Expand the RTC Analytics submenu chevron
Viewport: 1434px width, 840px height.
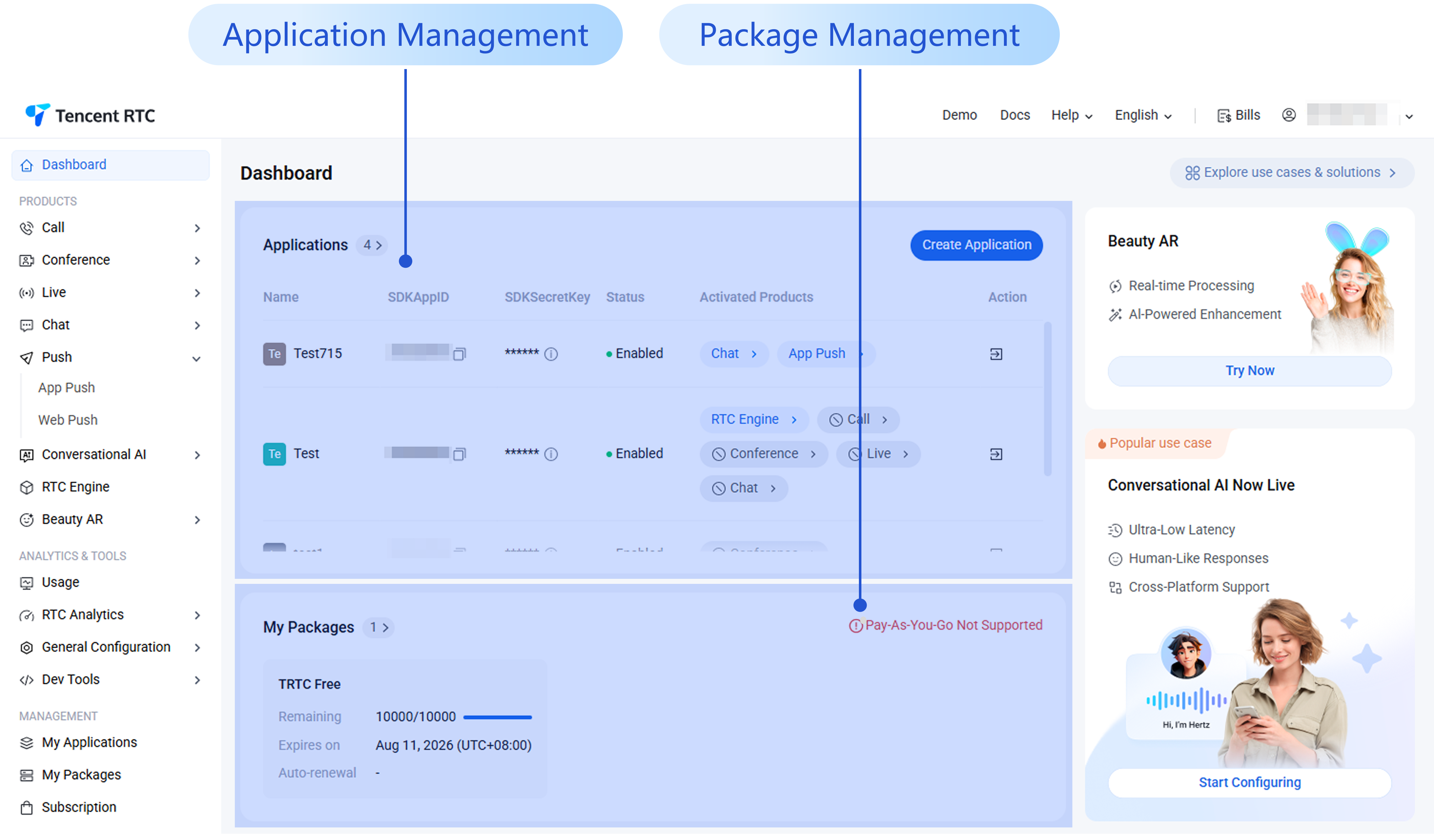[197, 616]
